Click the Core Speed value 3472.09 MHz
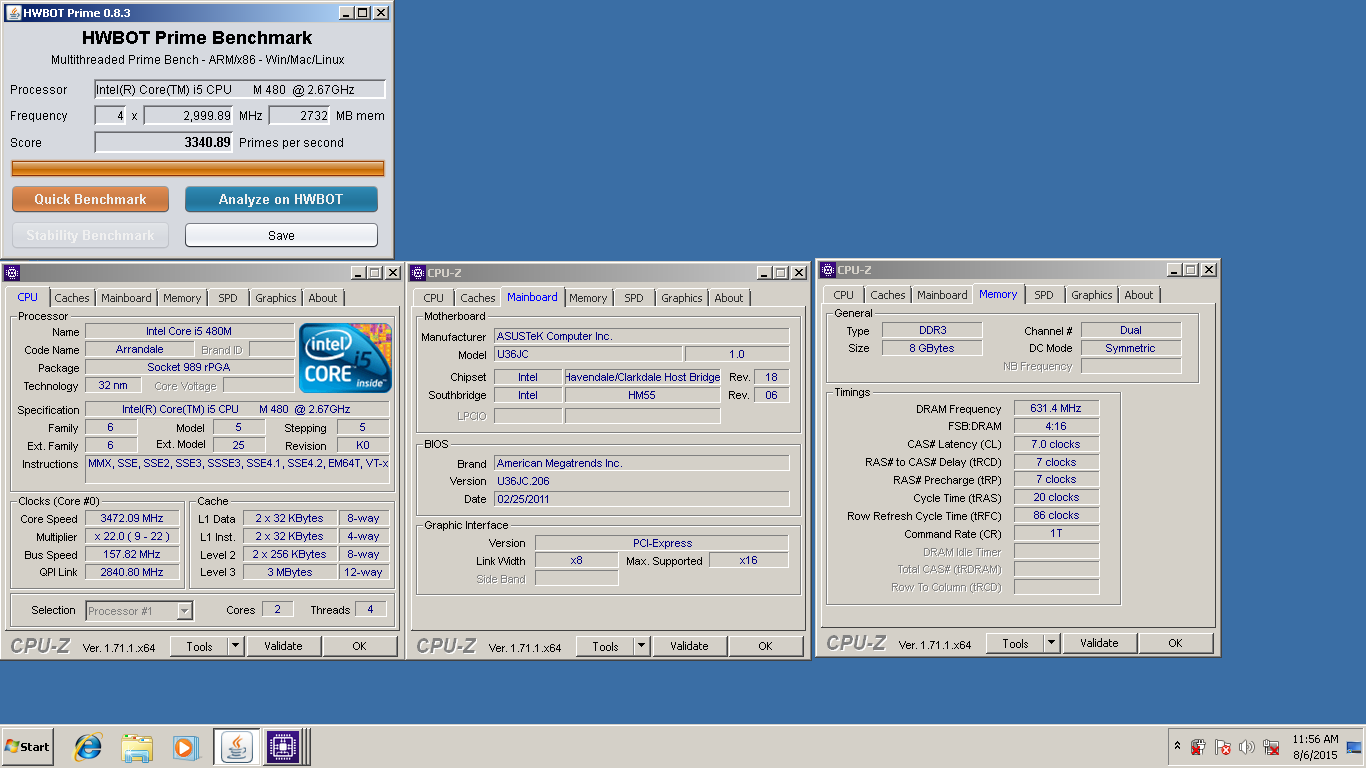1366x768 pixels. [x=132, y=518]
